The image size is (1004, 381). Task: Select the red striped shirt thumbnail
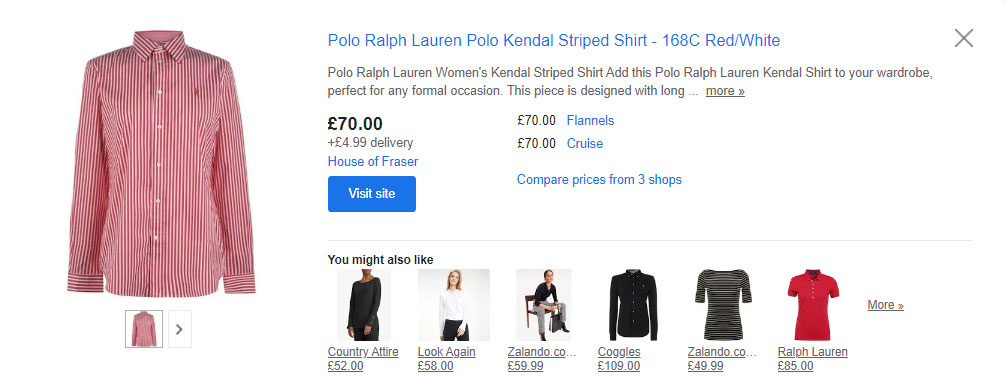(x=144, y=329)
